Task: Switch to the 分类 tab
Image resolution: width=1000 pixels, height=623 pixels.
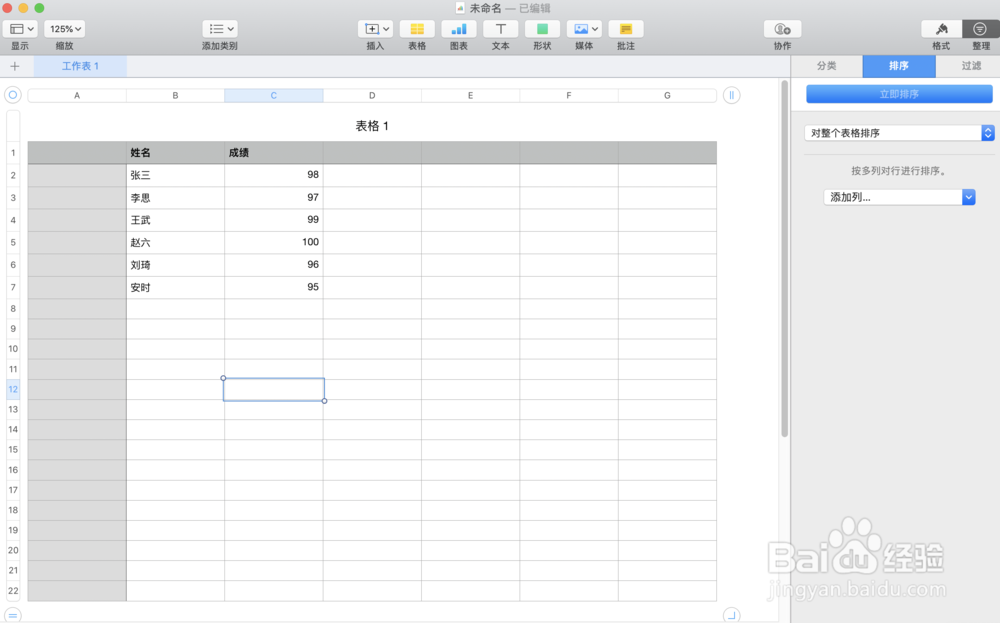Action: tap(827, 66)
